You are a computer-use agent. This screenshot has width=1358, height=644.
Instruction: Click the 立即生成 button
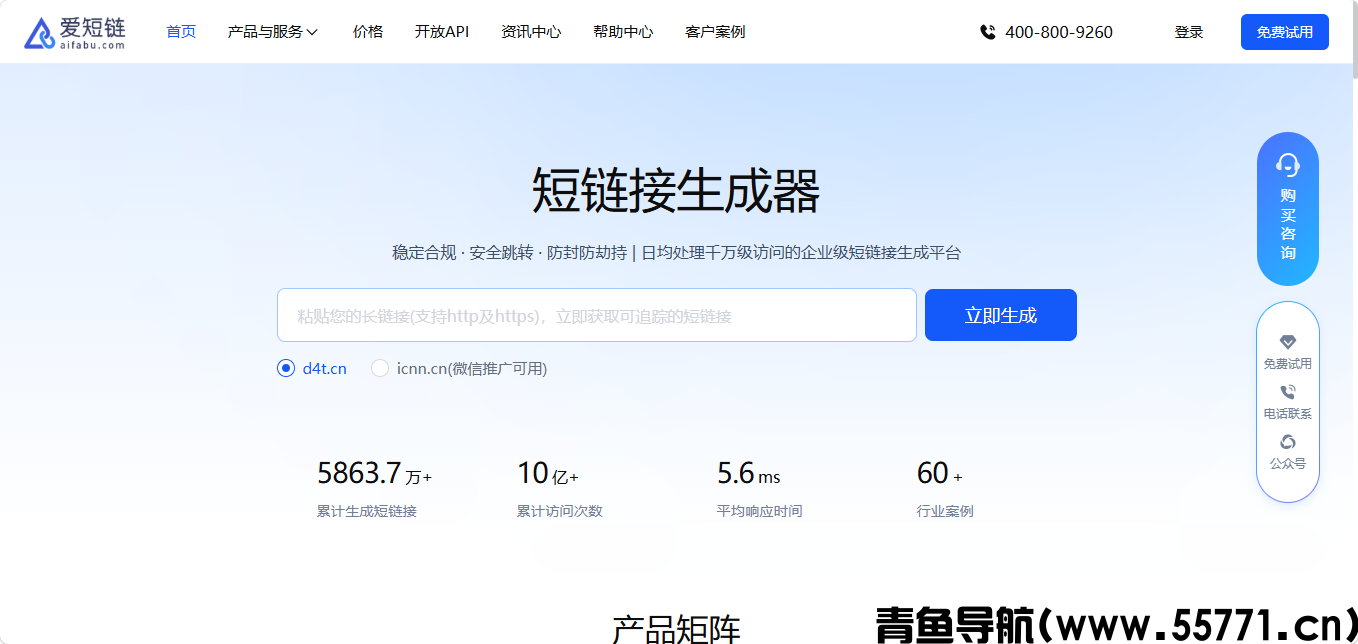[1001, 315]
